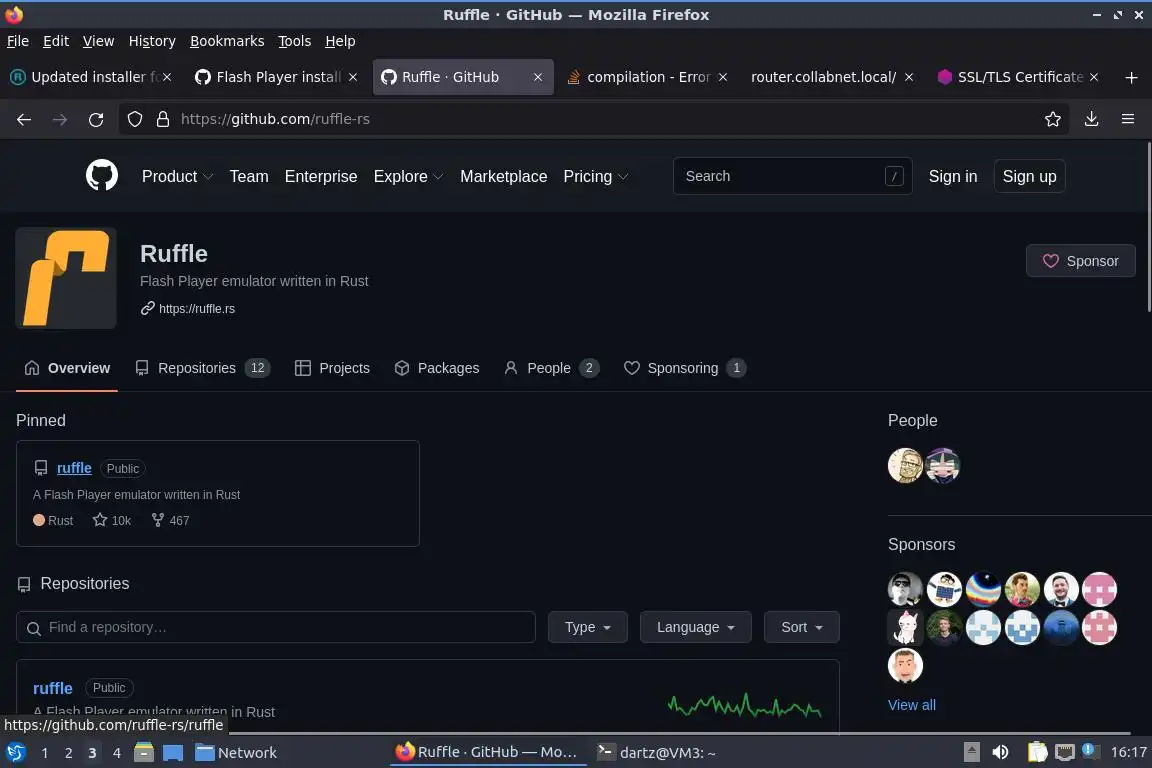Open start menu icon in taskbar
Image resolution: width=1152 pixels, height=768 pixels.
click(15, 753)
